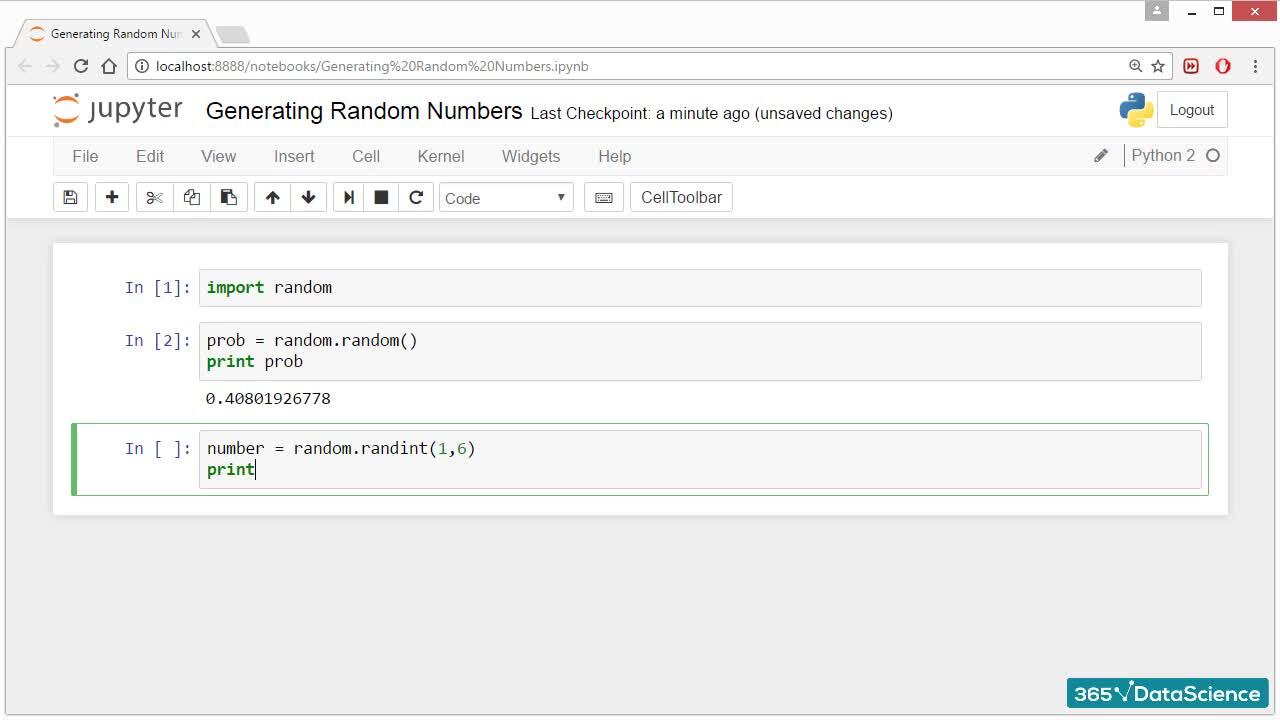This screenshot has width=1280, height=720.
Task: Click the In [ ]: prompt
Action: tap(157, 448)
